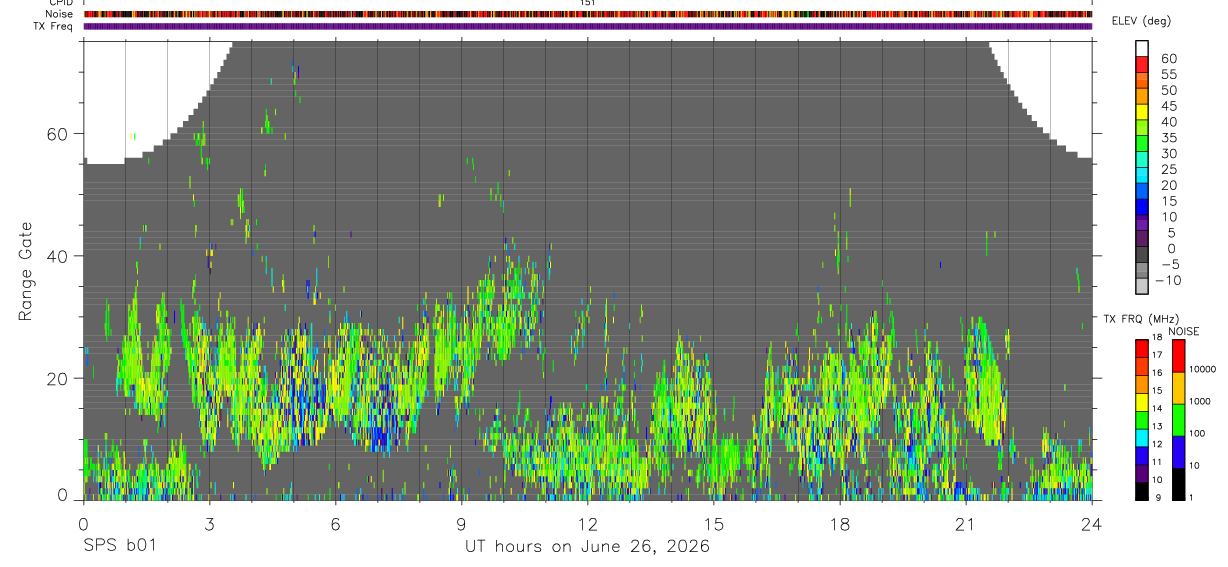This screenshot has height=567, width=1228.
Task: Click the TX Freq row label at top left
Action: [x=54, y=26]
